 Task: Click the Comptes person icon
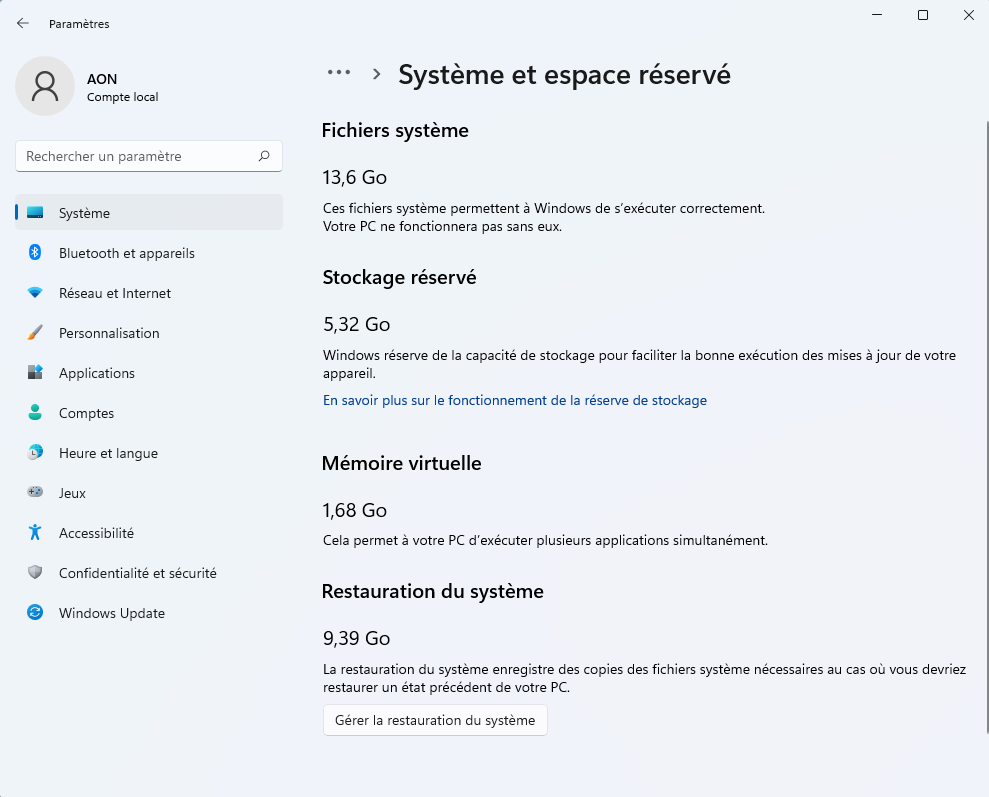click(x=35, y=413)
